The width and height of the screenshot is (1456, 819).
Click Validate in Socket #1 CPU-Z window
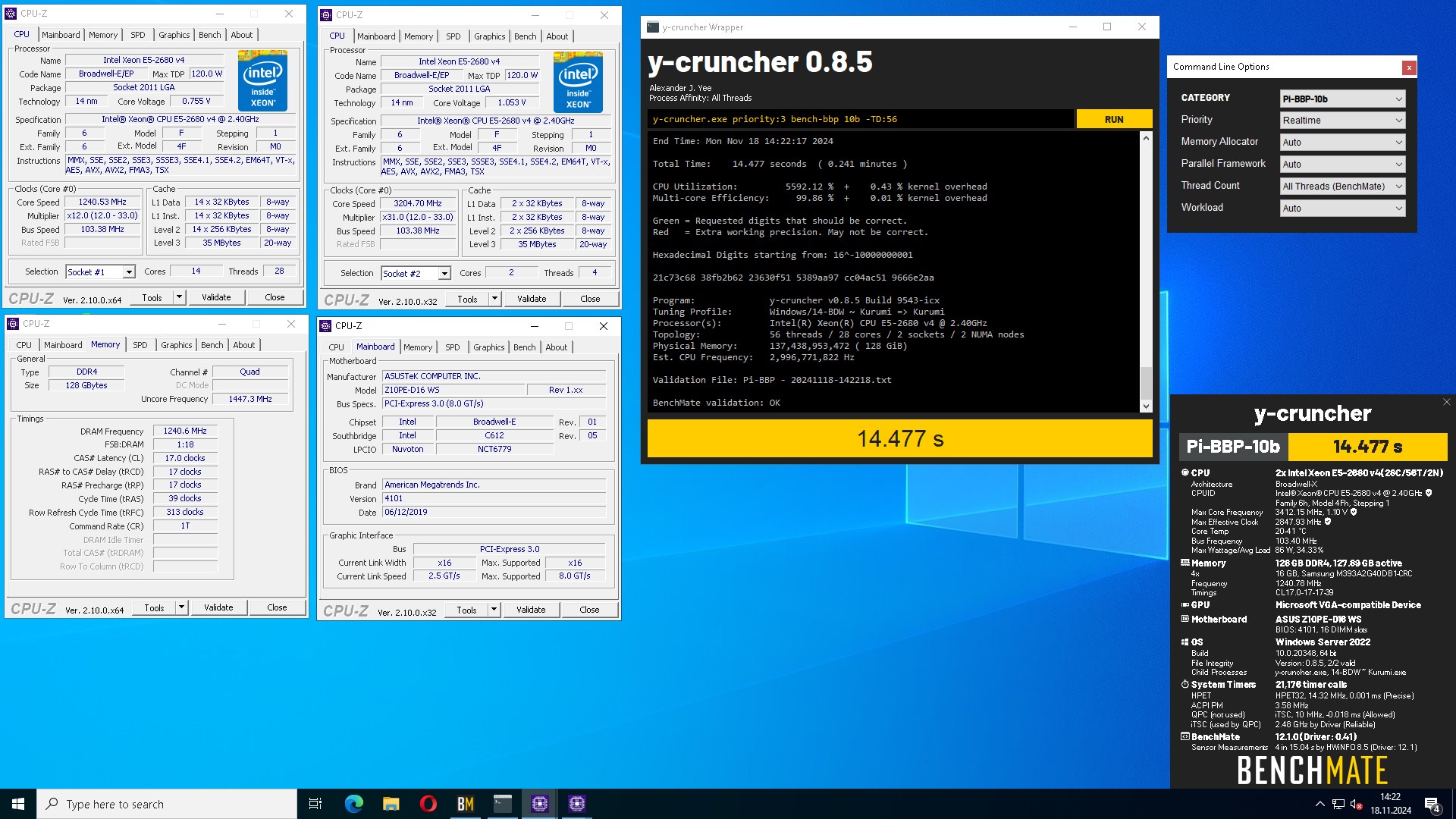pyautogui.click(x=216, y=297)
